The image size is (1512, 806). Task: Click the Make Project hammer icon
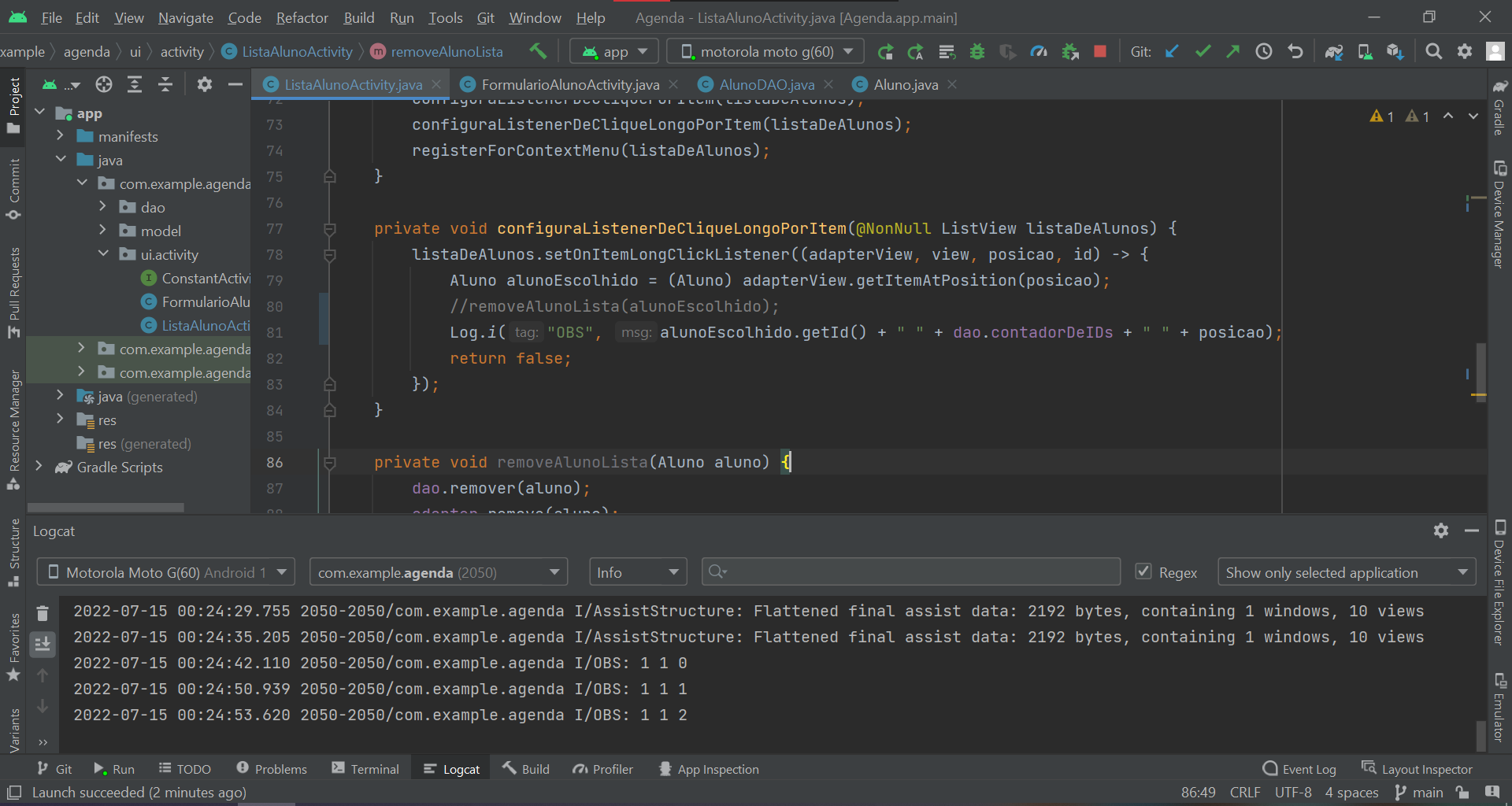click(538, 51)
